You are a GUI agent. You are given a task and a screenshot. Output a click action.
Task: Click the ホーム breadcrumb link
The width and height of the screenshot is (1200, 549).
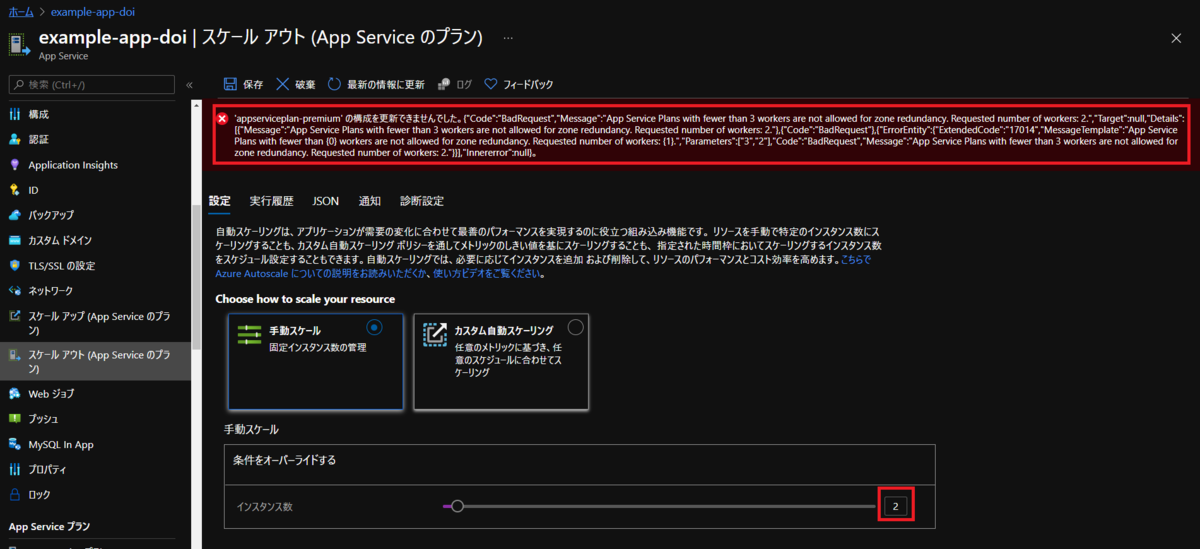click(x=20, y=11)
